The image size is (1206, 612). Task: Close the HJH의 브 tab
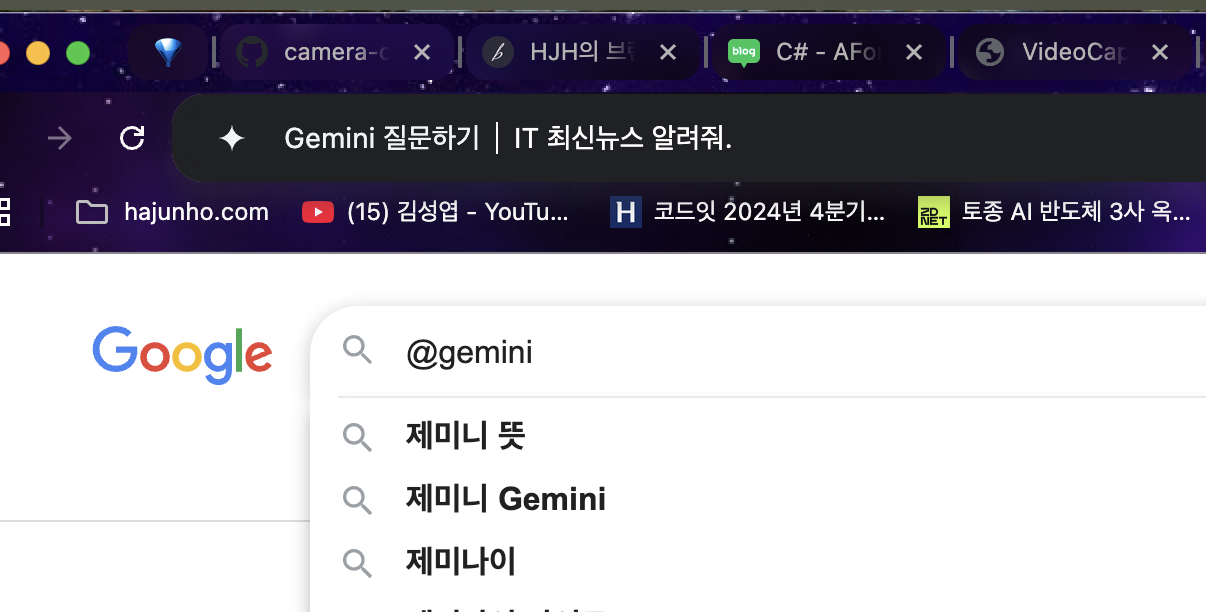[x=668, y=52]
